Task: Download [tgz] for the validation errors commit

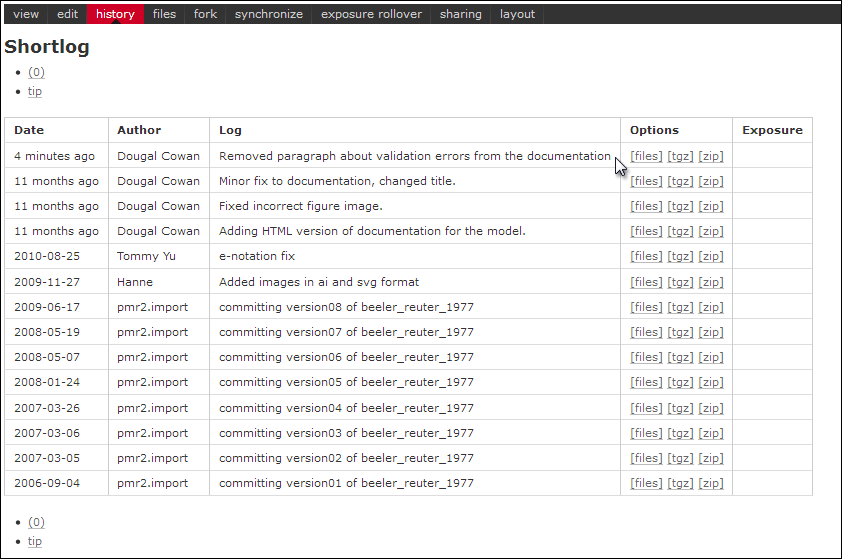Action: coord(680,156)
